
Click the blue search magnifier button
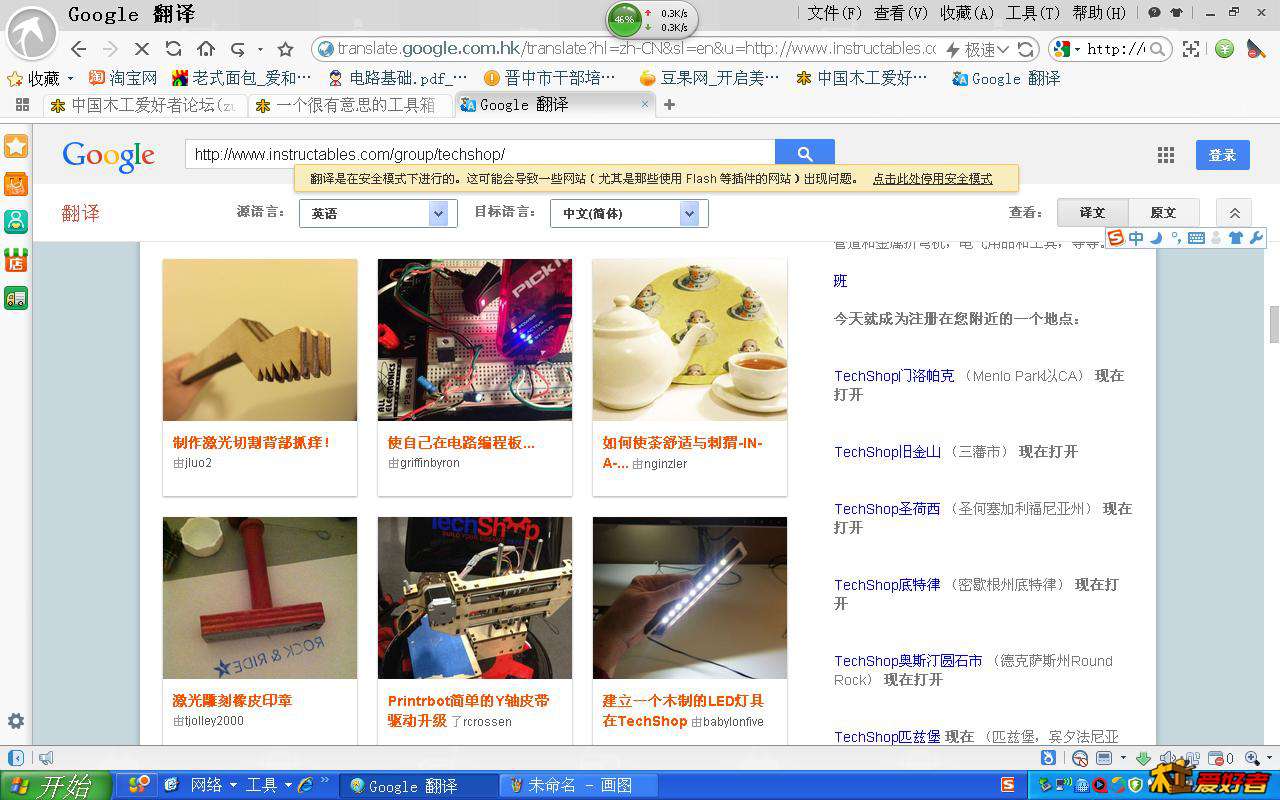tap(805, 154)
